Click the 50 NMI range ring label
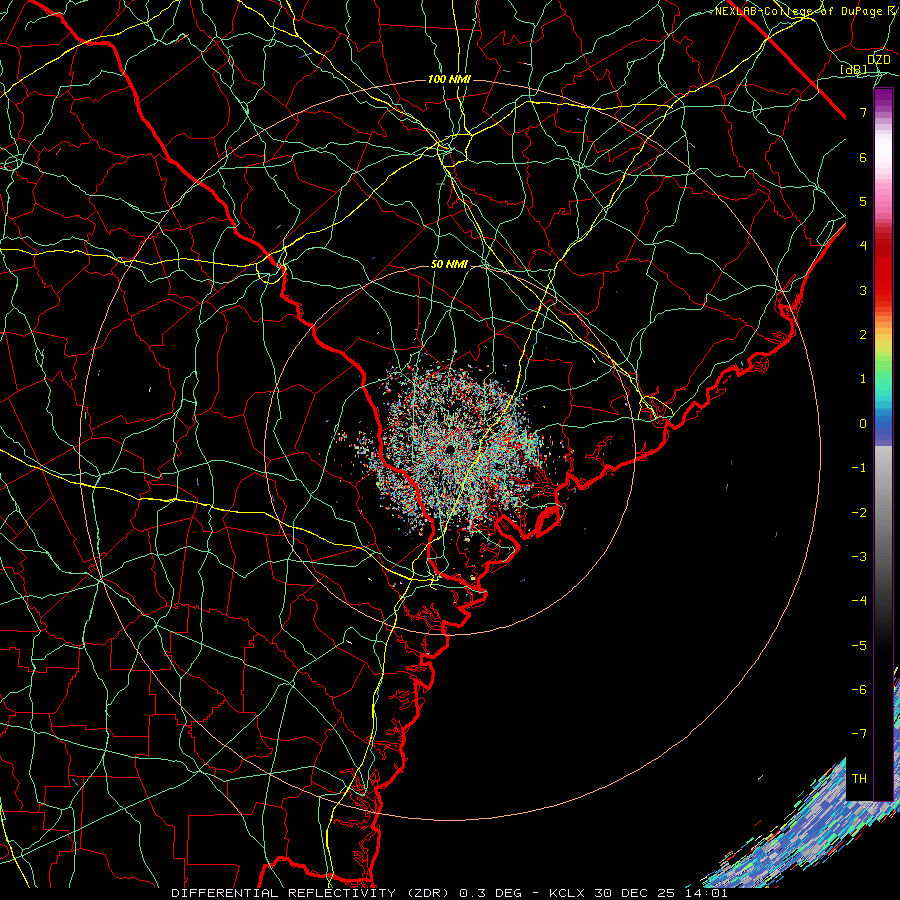 point(449,264)
